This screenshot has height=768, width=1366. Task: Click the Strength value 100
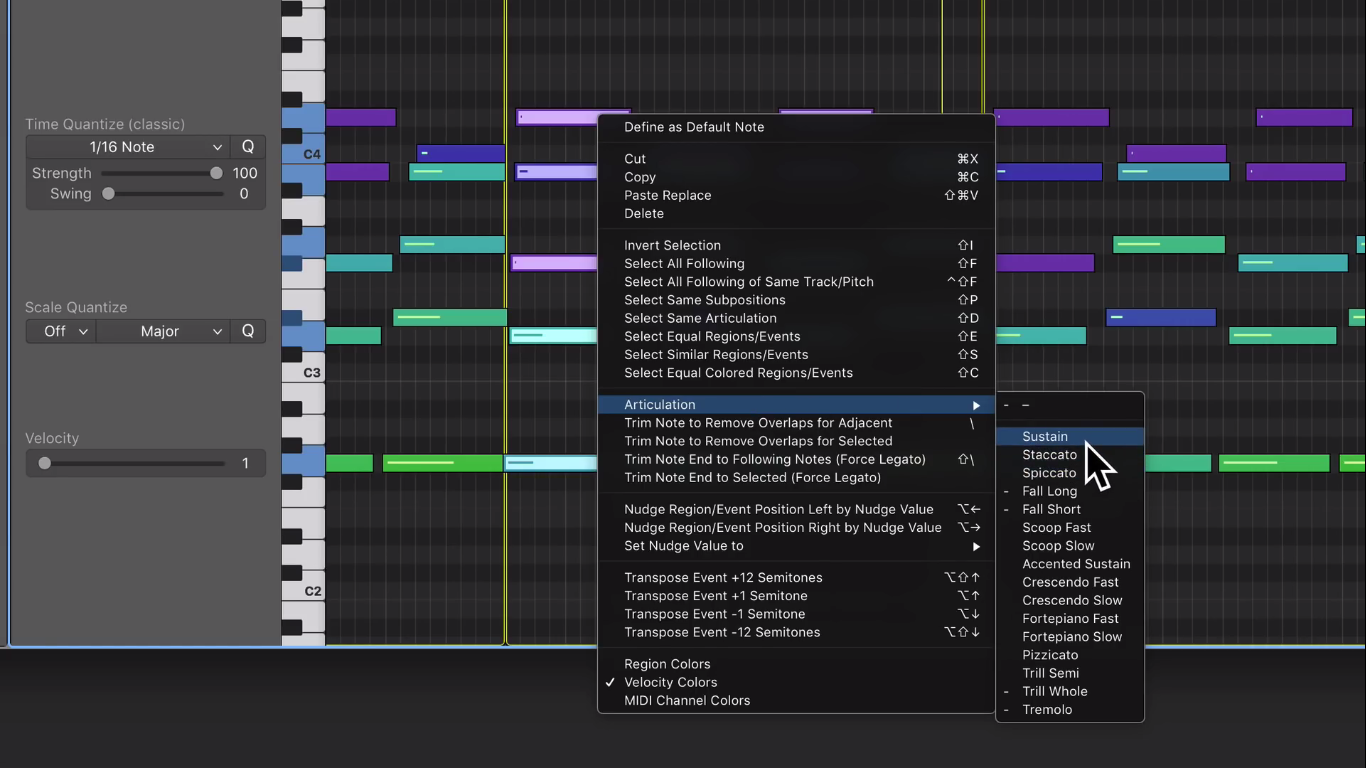tap(245, 173)
